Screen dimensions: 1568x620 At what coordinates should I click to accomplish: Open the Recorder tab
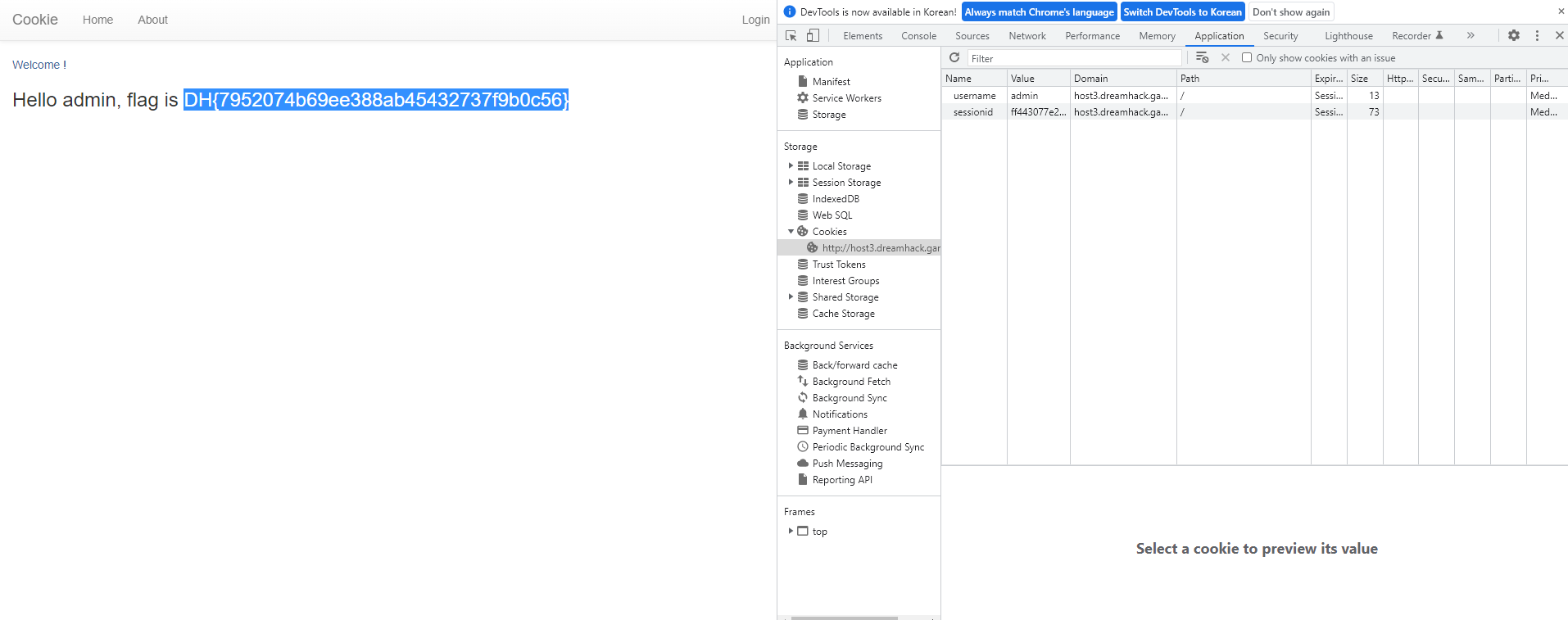(1417, 35)
